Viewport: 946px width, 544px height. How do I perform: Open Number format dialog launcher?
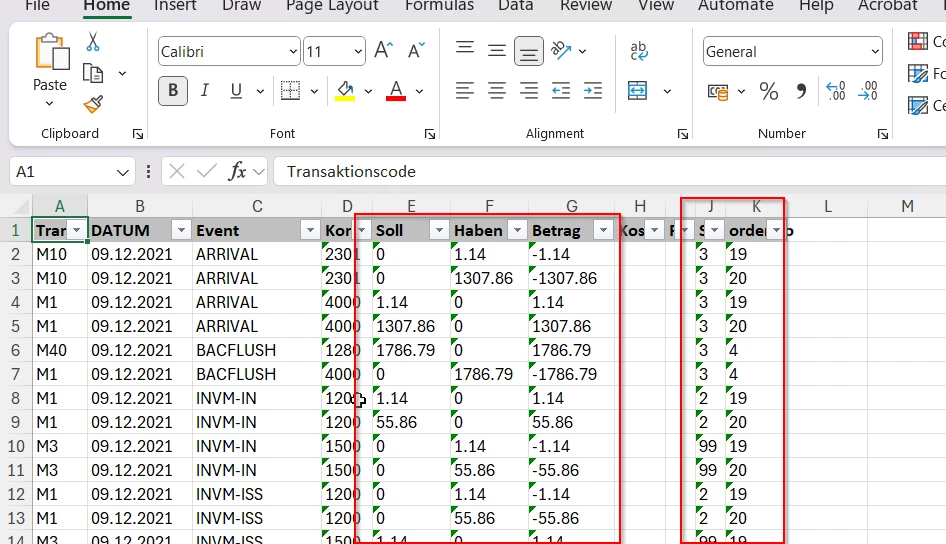click(883, 134)
